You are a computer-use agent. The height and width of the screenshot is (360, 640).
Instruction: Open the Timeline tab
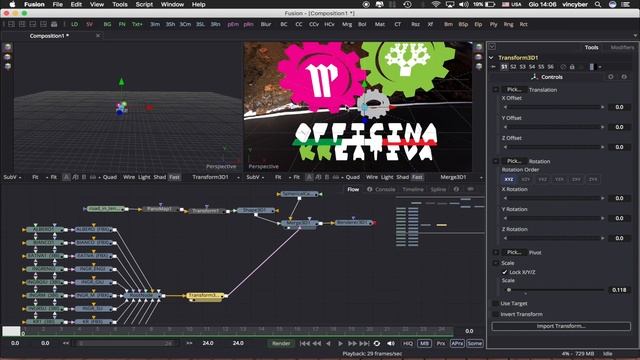click(413, 189)
